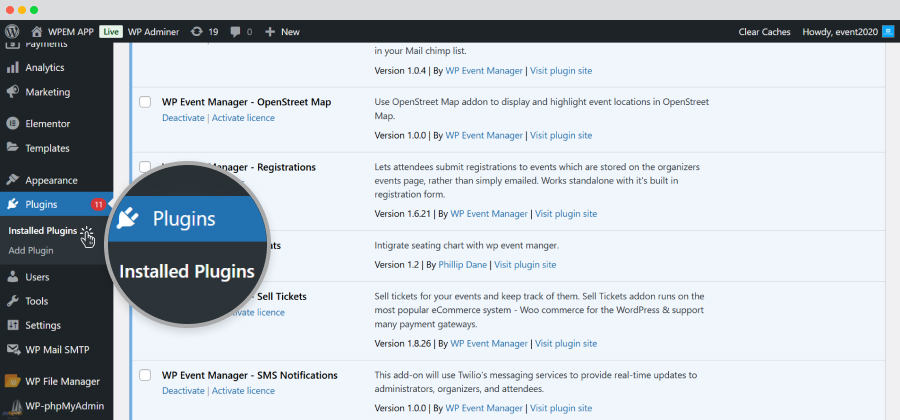Open WP Event Manager author link for version 1.0.4
This screenshot has width=900, height=420.
pos(484,71)
